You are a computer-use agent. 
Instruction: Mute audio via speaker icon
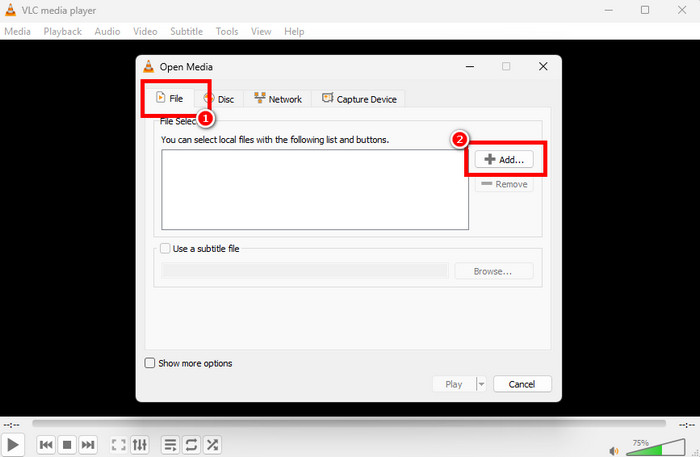(x=614, y=451)
